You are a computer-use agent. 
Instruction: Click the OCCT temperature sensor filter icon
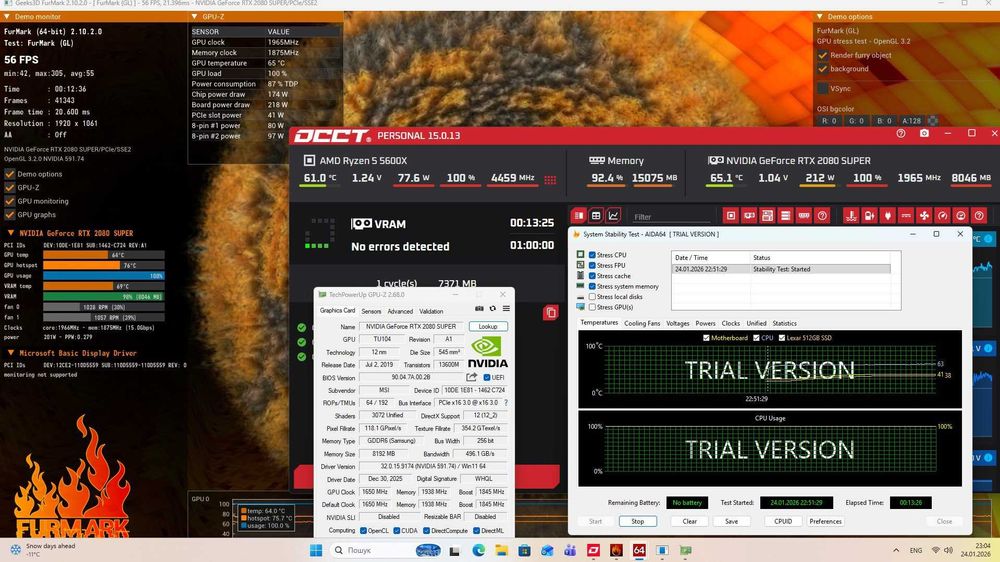pyautogui.click(x=851, y=216)
